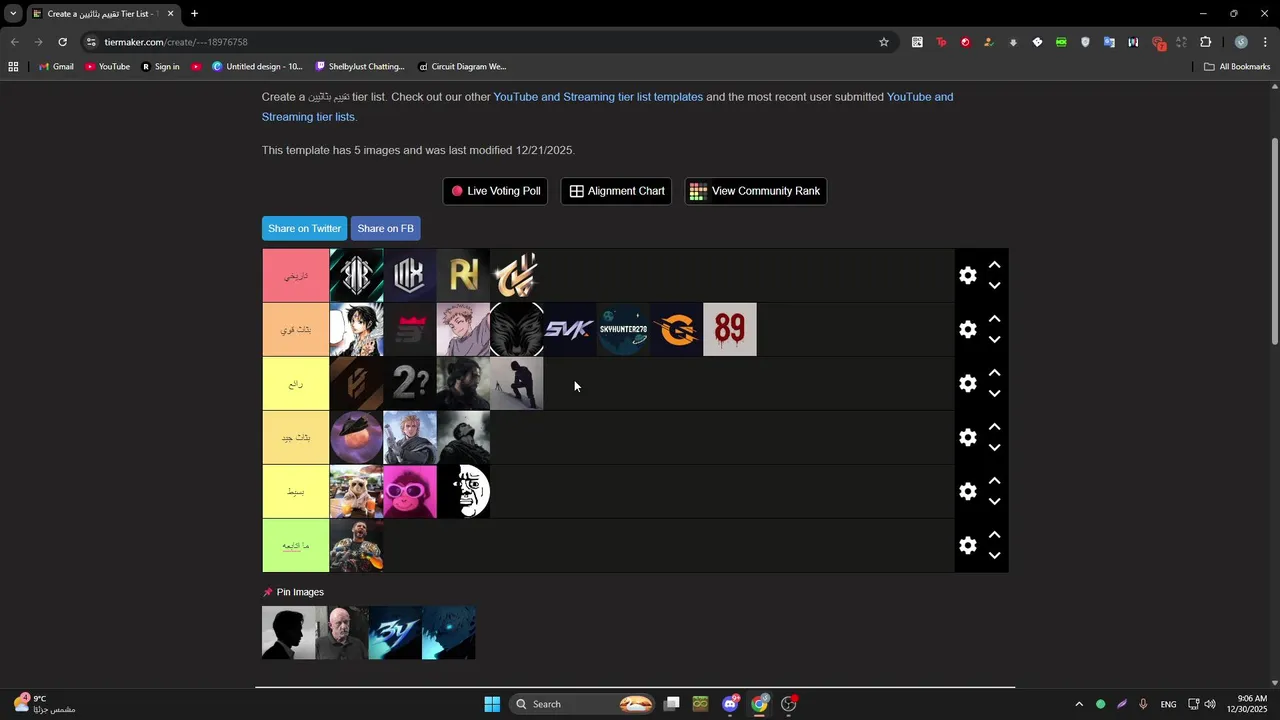
Task: Show hidden system tray icons
Action: [1079, 704]
